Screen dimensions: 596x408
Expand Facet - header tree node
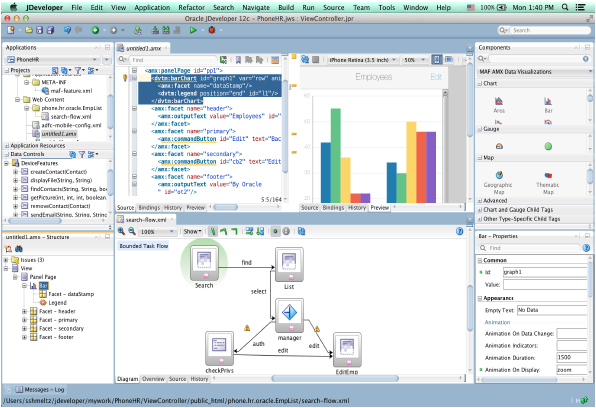tap(24, 311)
